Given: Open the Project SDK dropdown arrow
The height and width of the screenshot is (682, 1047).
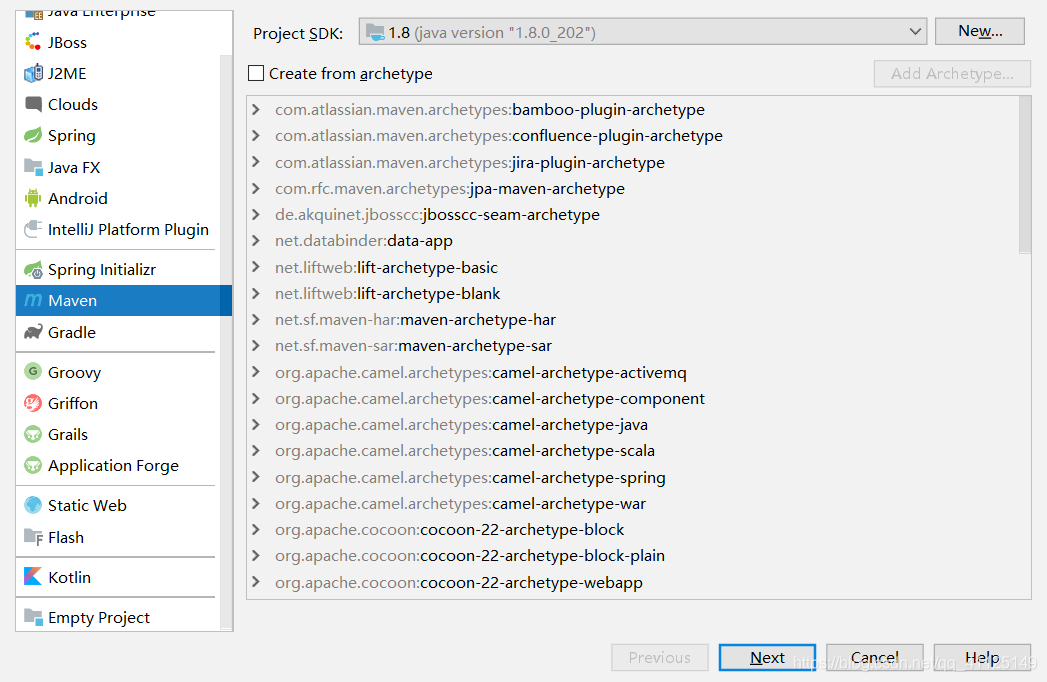Looking at the screenshot, I should tap(915, 31).
